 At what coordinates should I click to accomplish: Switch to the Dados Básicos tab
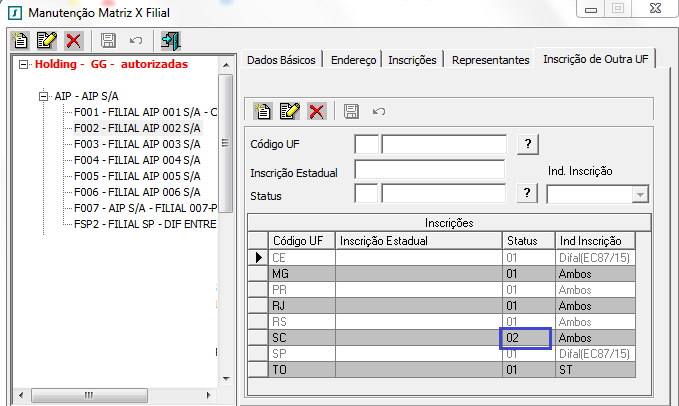[281, 60]
